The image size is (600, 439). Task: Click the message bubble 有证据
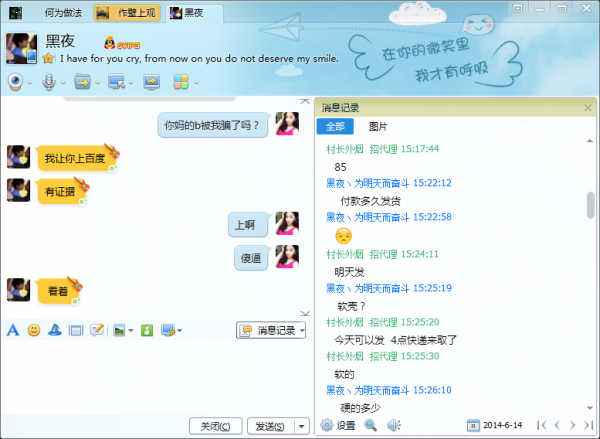pyautogui.click(x=60, y=191)
